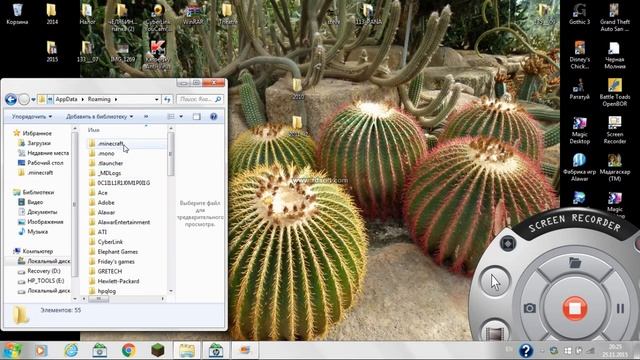Open the Windows Start button
Viewport: 640px width, 360px height.
click(12, 350)
